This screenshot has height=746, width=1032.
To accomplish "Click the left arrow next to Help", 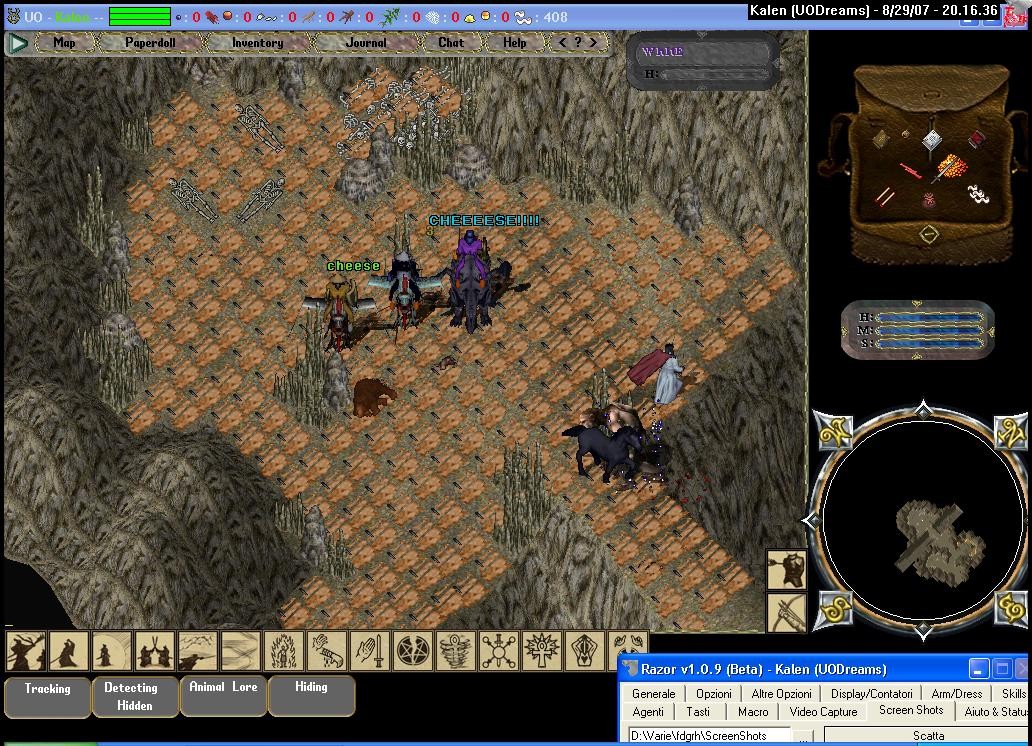I will tap(561, 43).
